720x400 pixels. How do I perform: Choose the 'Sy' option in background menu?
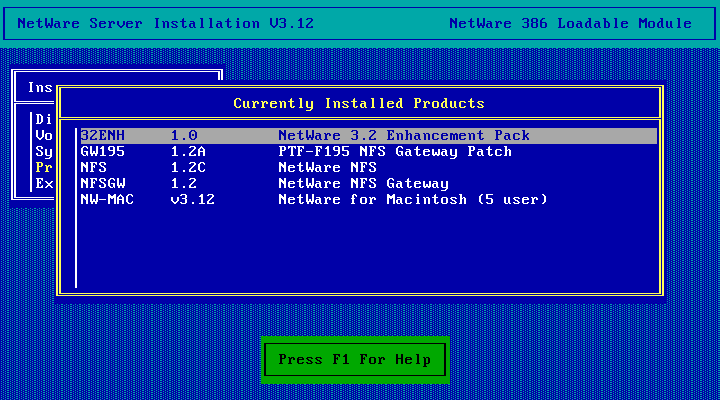click(44, 152)
